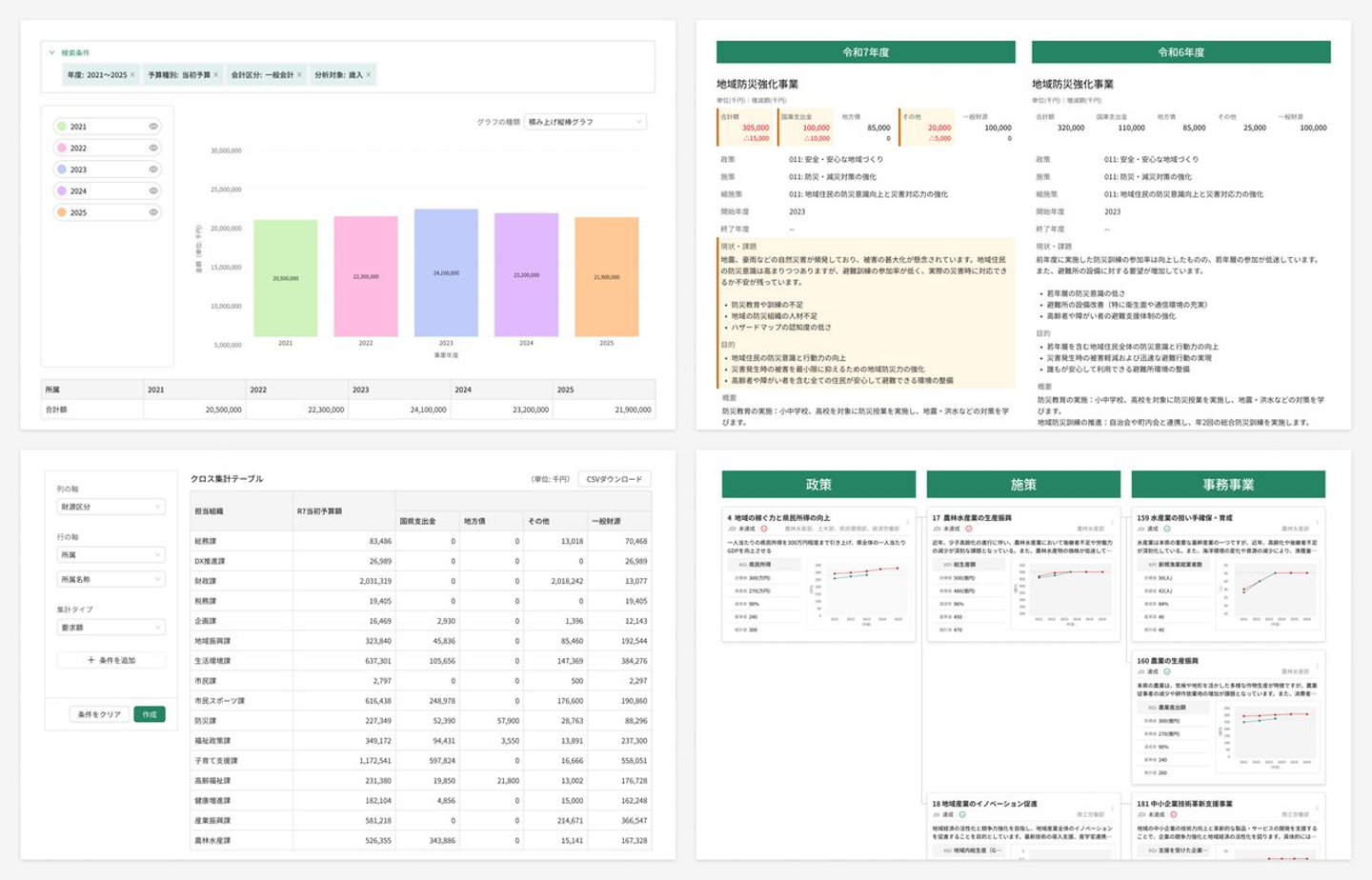Viewport: 1372px width, 880px height.
Task: Open the more-options menu on card 17
Action: click(1112, 521)
